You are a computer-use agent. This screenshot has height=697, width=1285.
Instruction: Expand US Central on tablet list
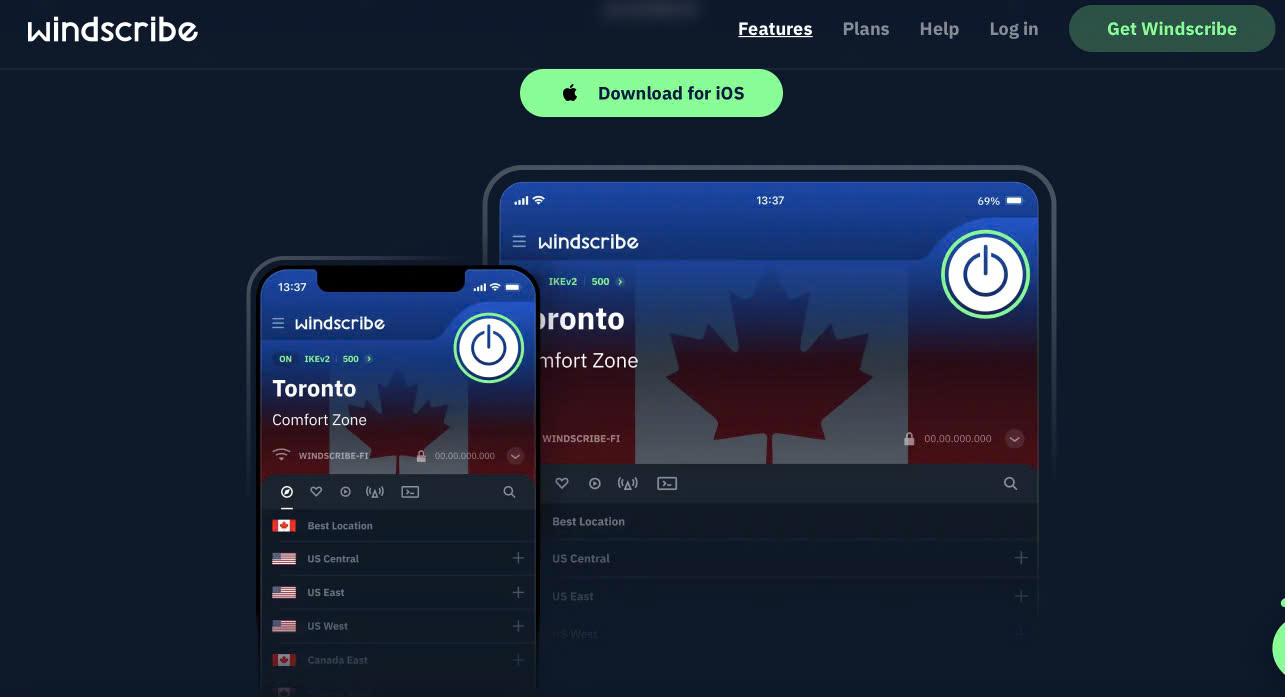pos(1020,558)
